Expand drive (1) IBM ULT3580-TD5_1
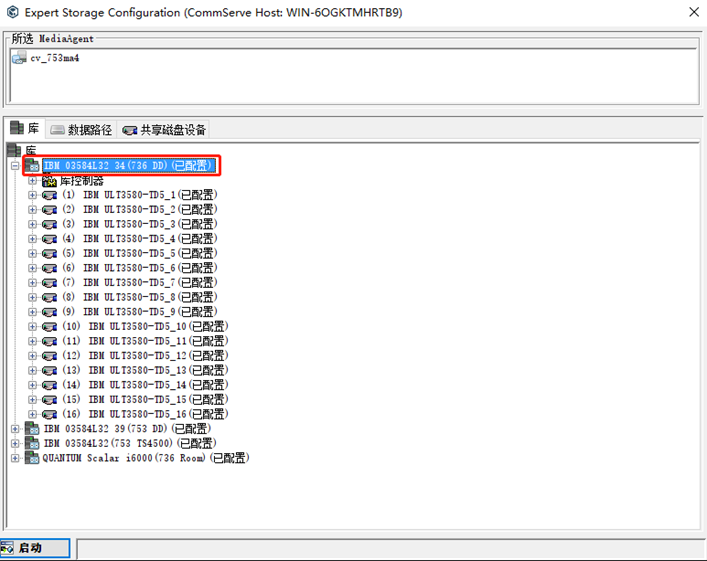 (x=32, y=195)
